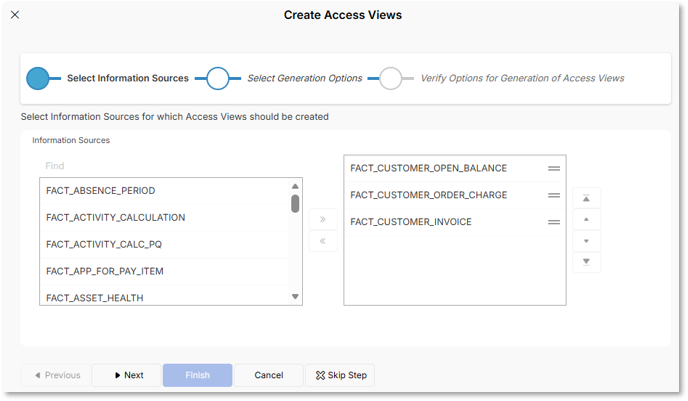688x401 pixels.
Task: Click the Find search field
Action: pyautogui.click(x=171, y=166)
